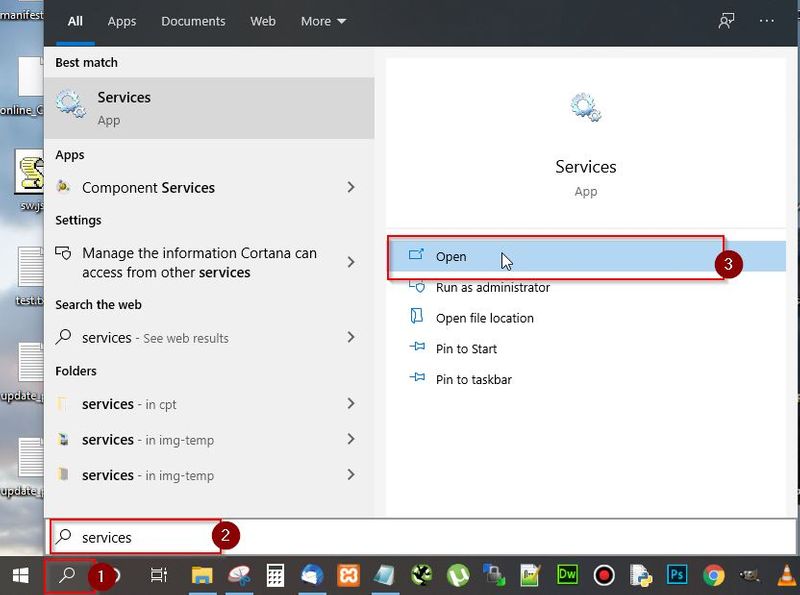Viewport: 800px width, 595px height.
Task: Click the Best match heading
Action: (86, 62)
